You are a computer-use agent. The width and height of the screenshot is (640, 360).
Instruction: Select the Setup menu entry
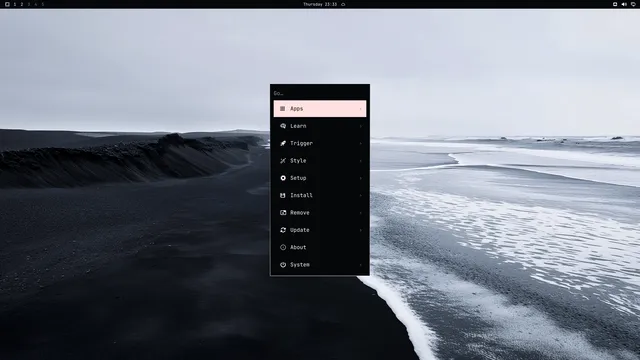[x=320, y=178]
